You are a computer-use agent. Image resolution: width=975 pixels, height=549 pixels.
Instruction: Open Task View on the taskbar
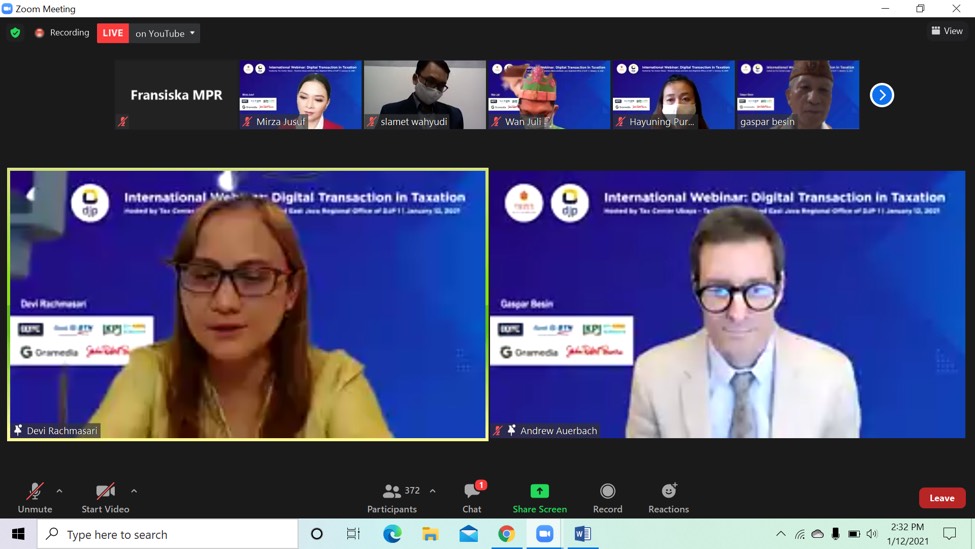pyautogui.click(x=353, y=534)
